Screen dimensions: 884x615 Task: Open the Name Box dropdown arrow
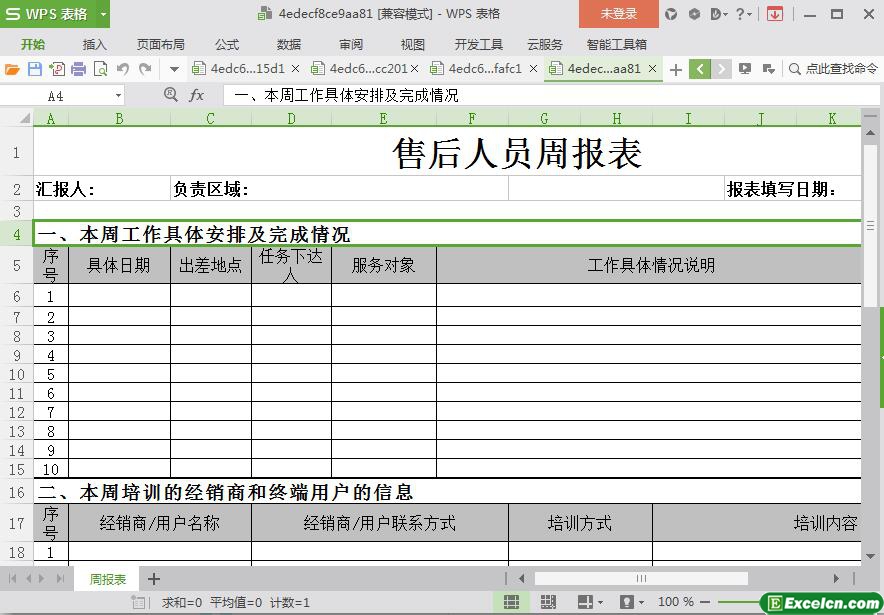coord(118,96)
